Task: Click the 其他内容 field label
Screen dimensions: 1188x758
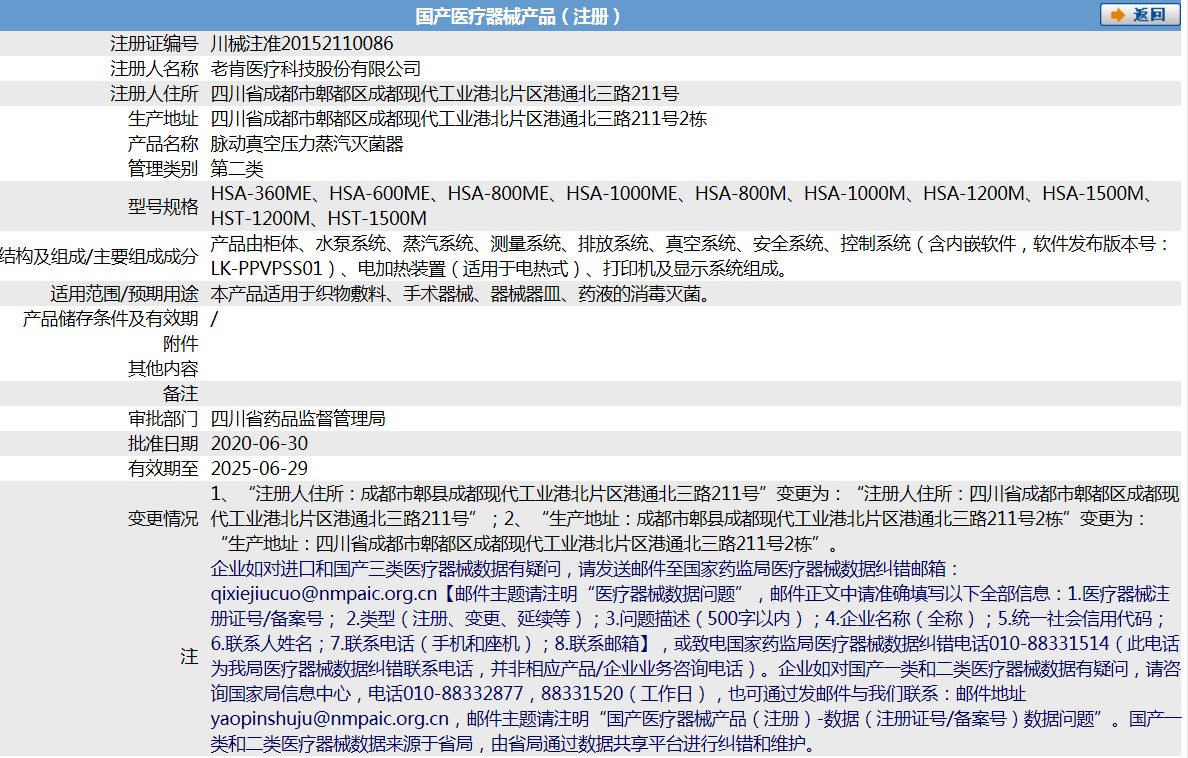Action: click(x=163, y=369)
